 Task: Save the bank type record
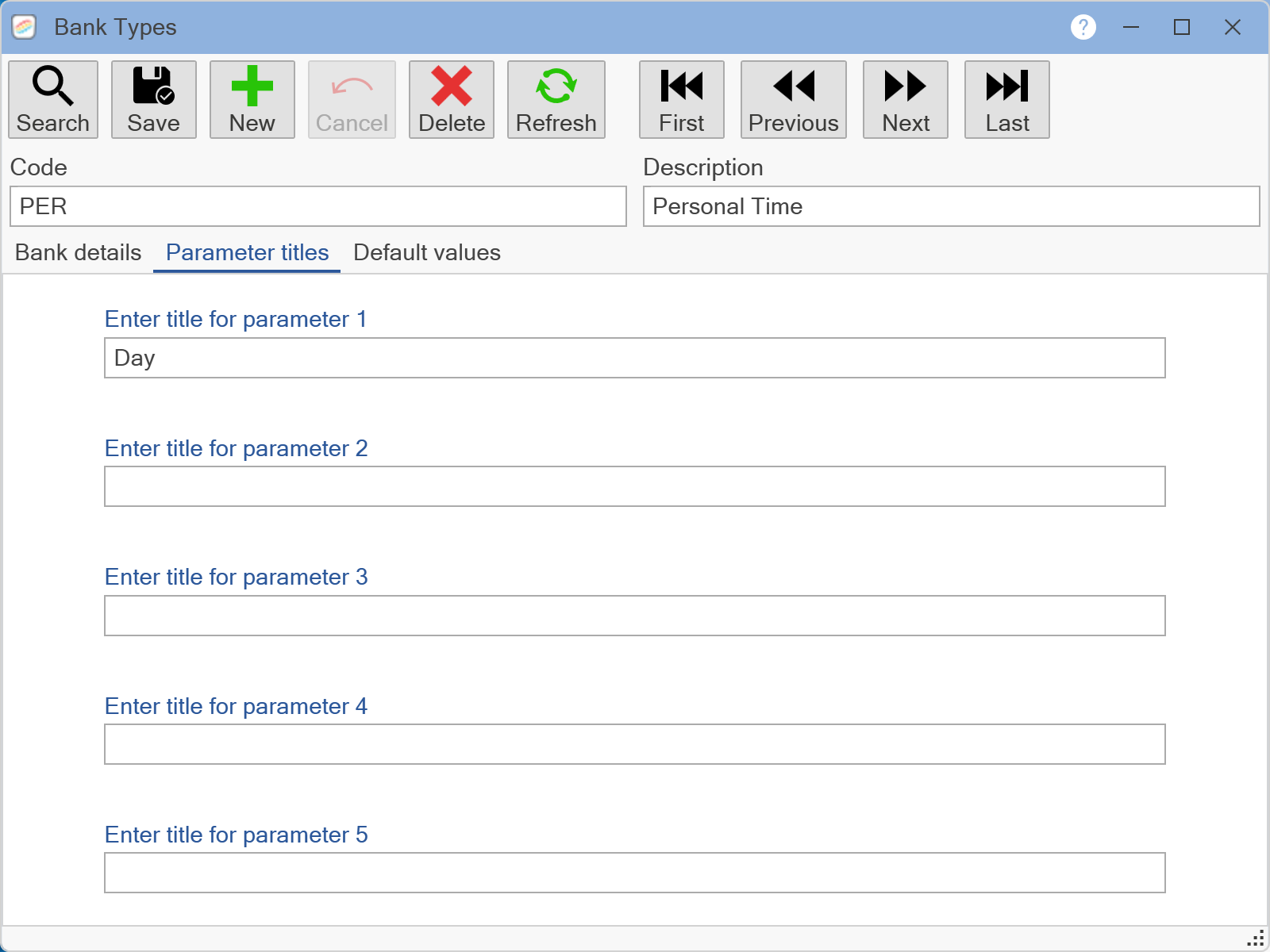pos(154,100)
